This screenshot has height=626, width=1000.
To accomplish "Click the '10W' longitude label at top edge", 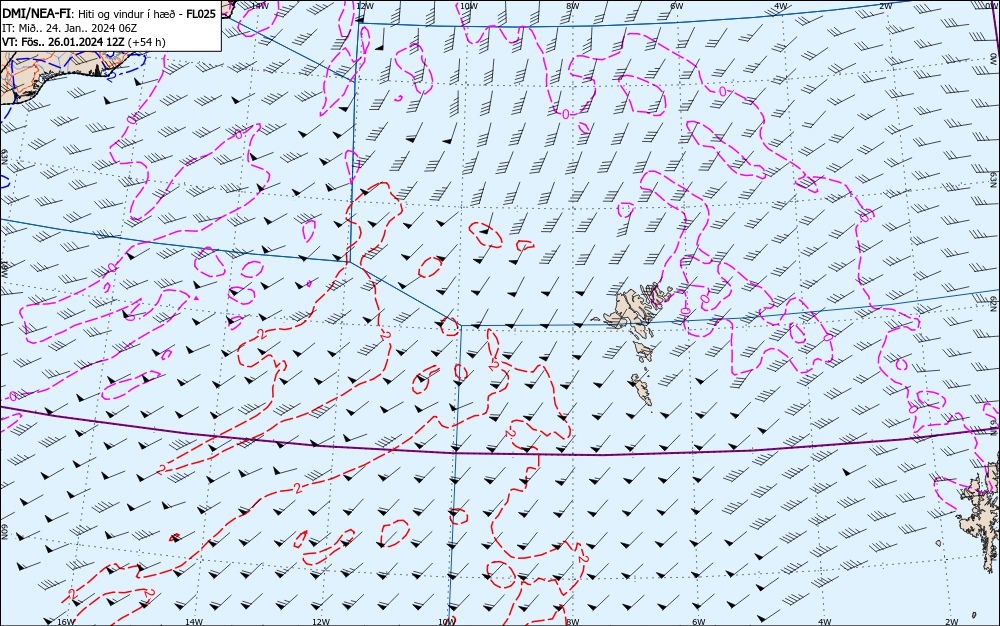I will pyautogui.click(x=468, y=6).
